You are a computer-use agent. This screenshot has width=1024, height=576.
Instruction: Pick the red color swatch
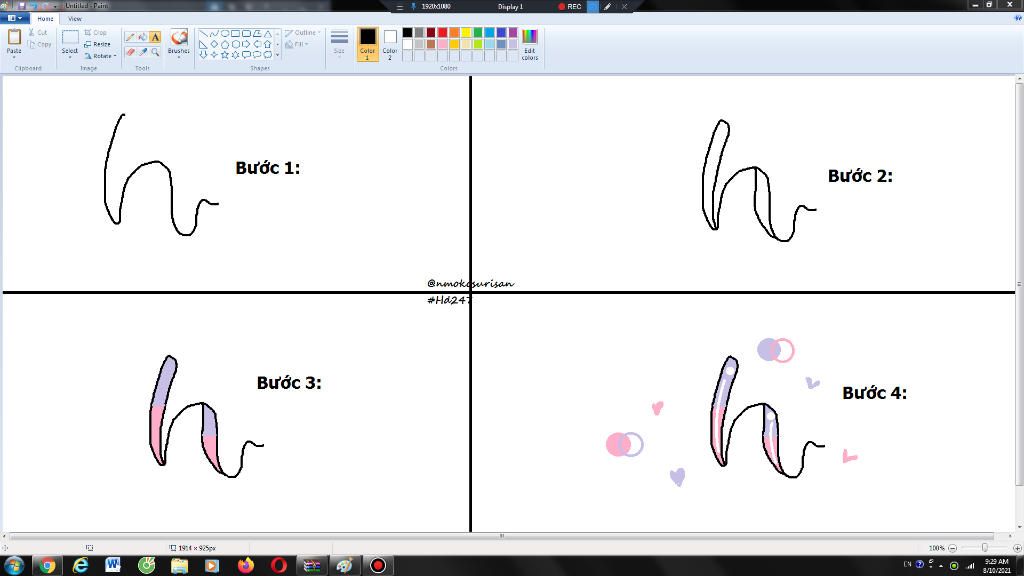442,33
